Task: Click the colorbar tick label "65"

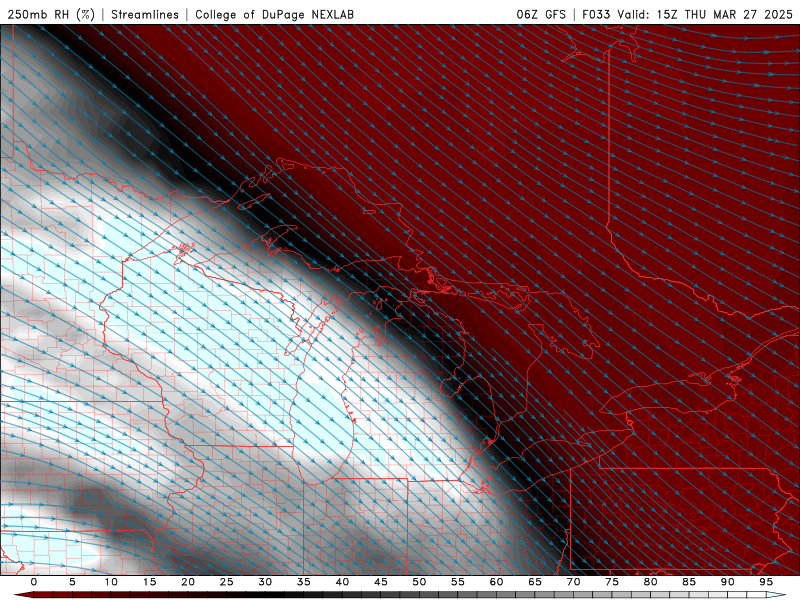Action: (x=535, y=582)
